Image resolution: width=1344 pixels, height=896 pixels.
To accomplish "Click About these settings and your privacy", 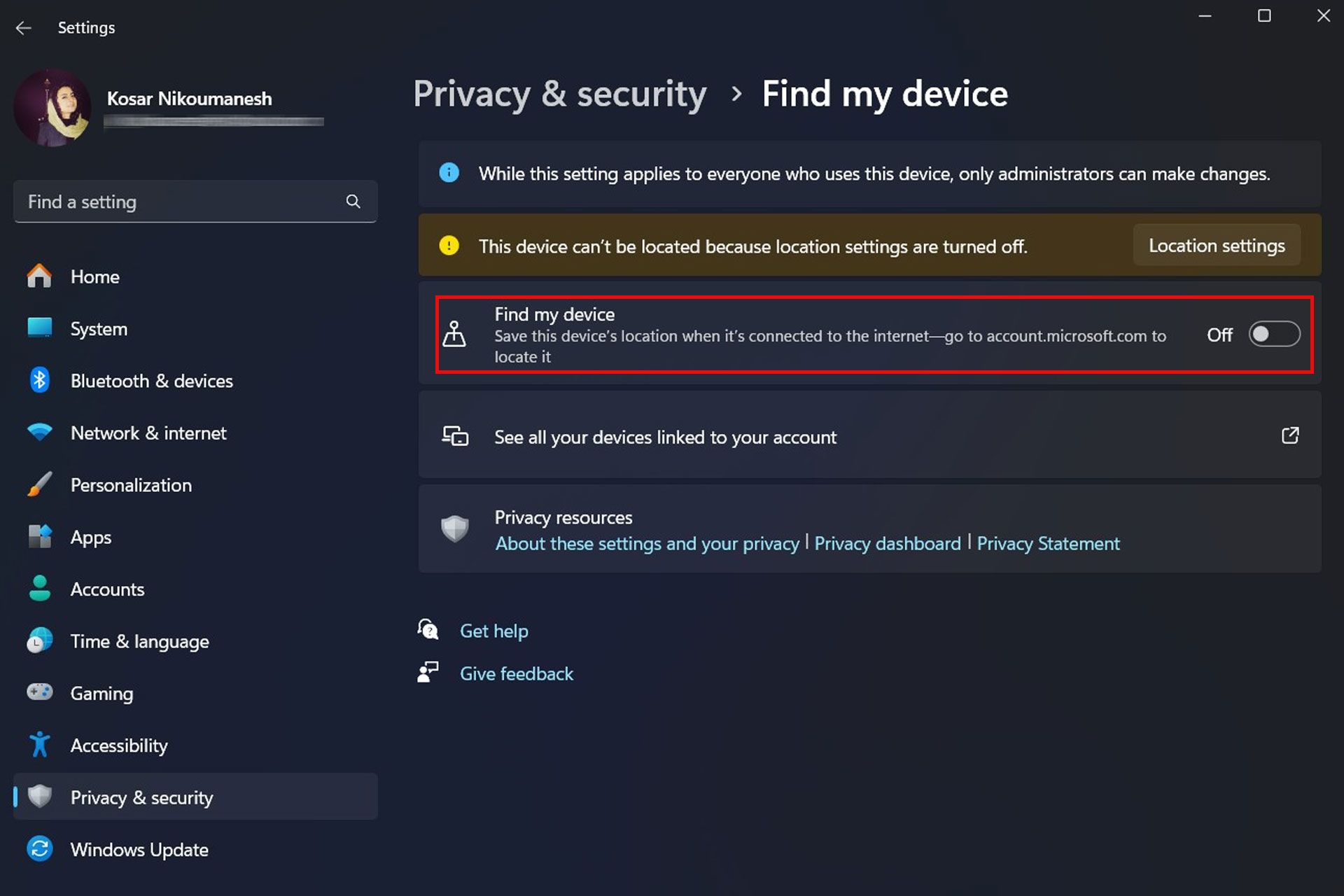I will pos(647,543).
